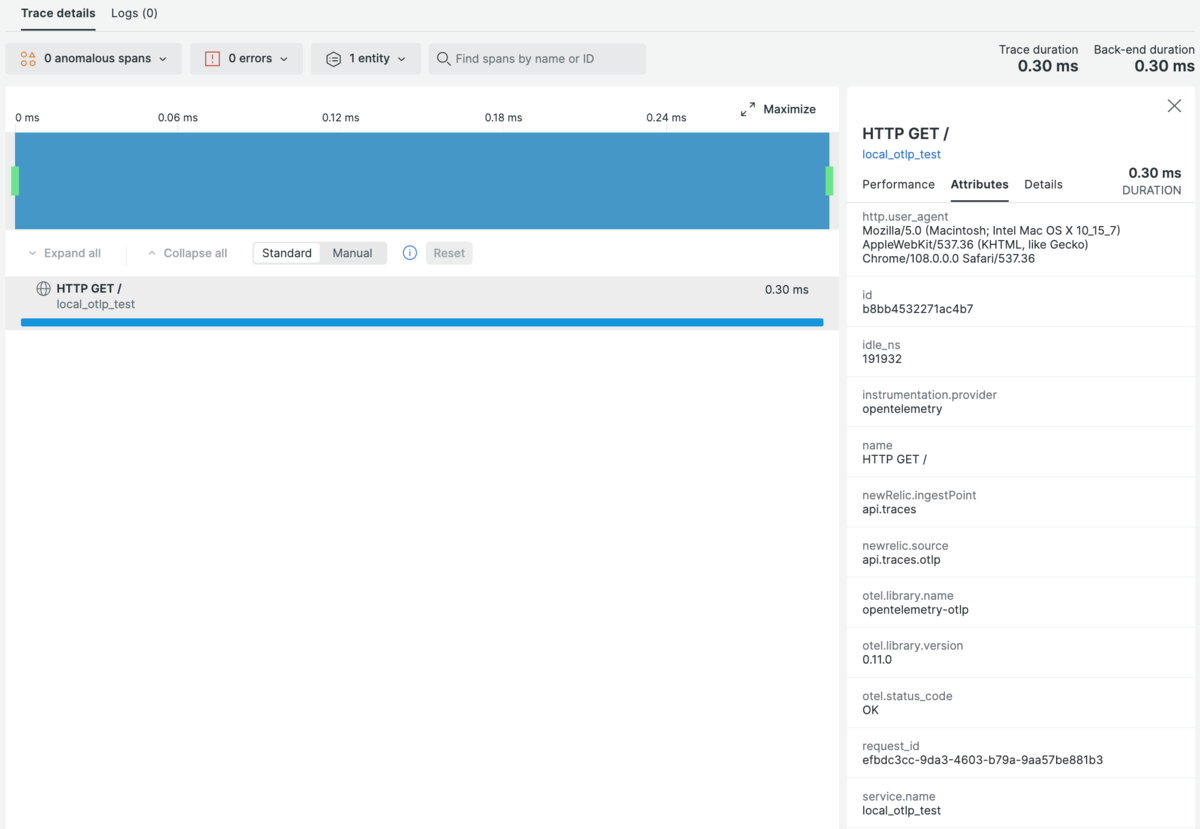Viewport: 1200px width, 829px height.
Task: Switch the waterfall mode to Manual
Action: [353, 253]
